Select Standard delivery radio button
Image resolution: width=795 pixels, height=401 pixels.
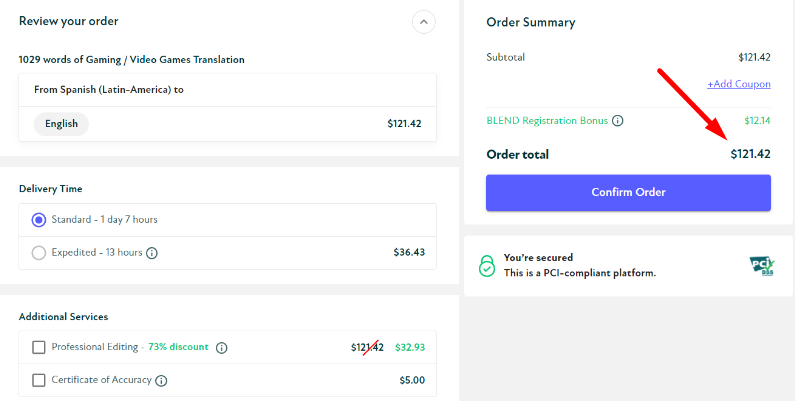coord(39,220)
